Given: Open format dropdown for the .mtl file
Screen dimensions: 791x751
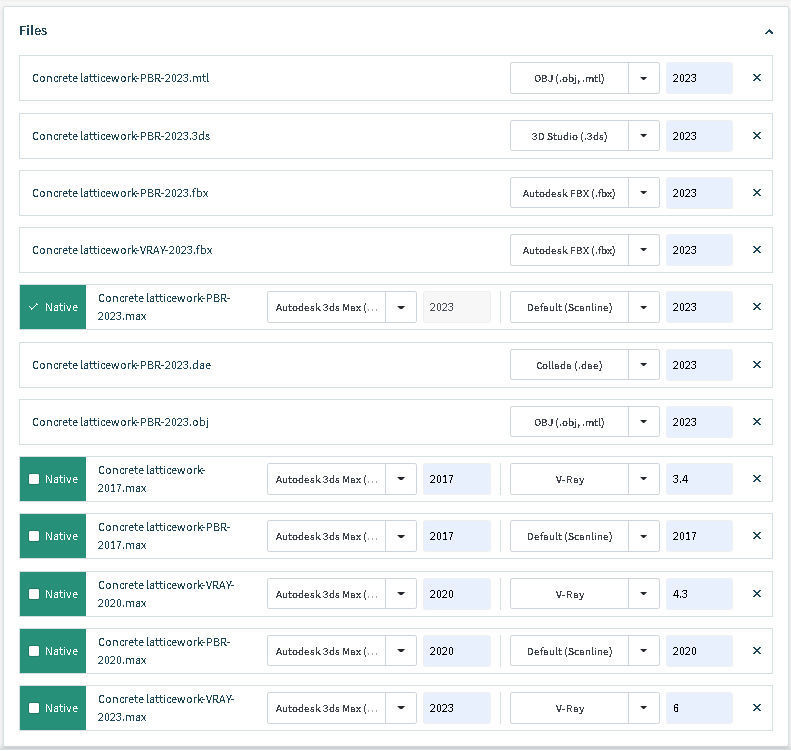Looking at the screenshot, I should point(644,78).
